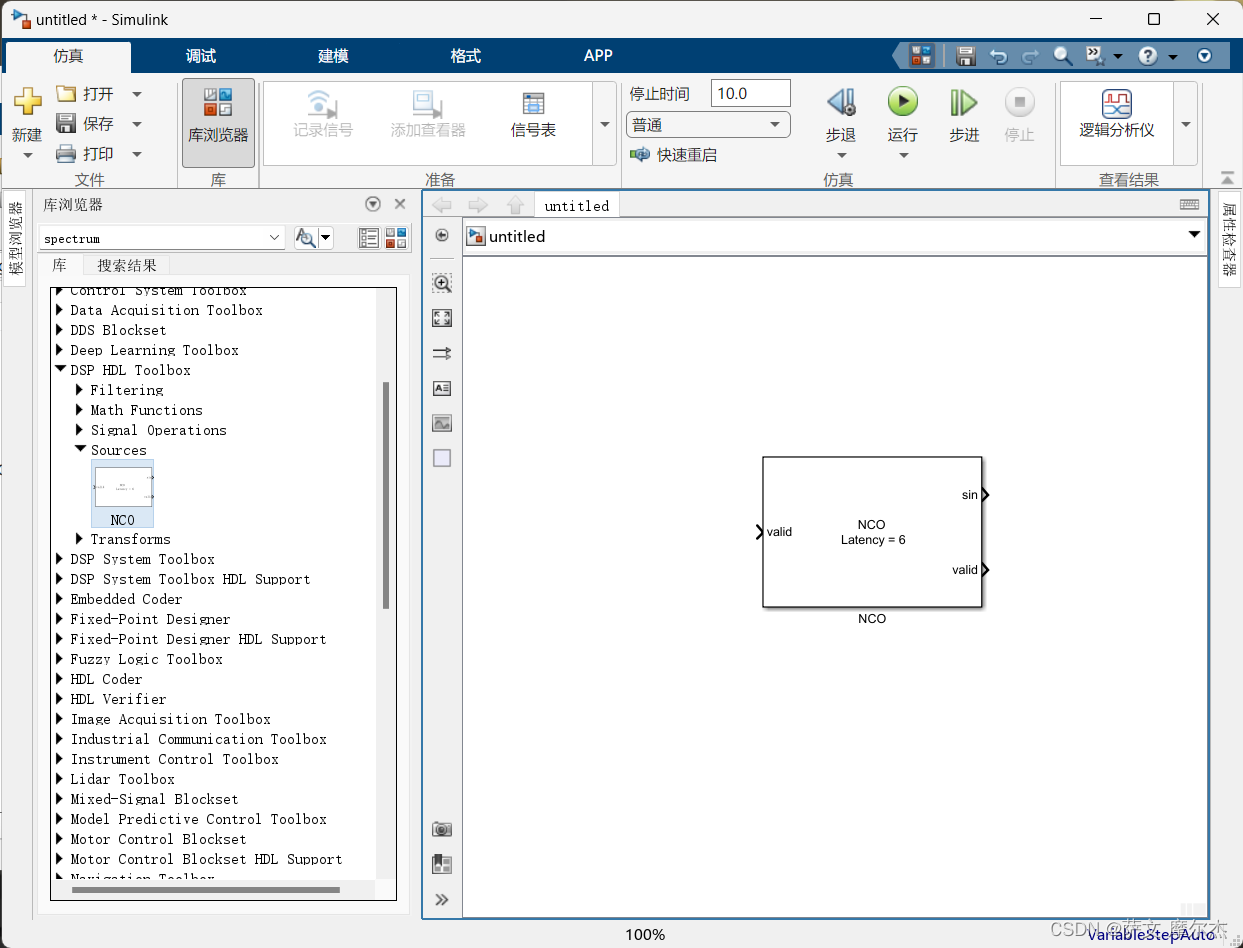This screenshot has height=948, width=1243.
Task: Click the fit-to-view icon on canvas sidebar
Action: coord(441,318)
